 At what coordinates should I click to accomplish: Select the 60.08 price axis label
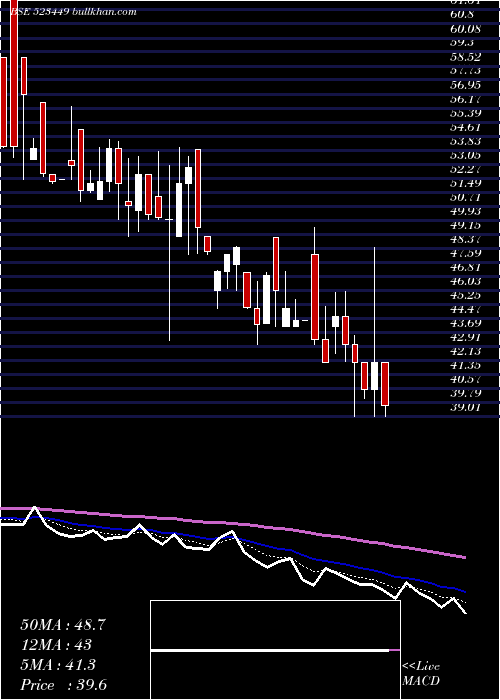click(x=465, y=29)
